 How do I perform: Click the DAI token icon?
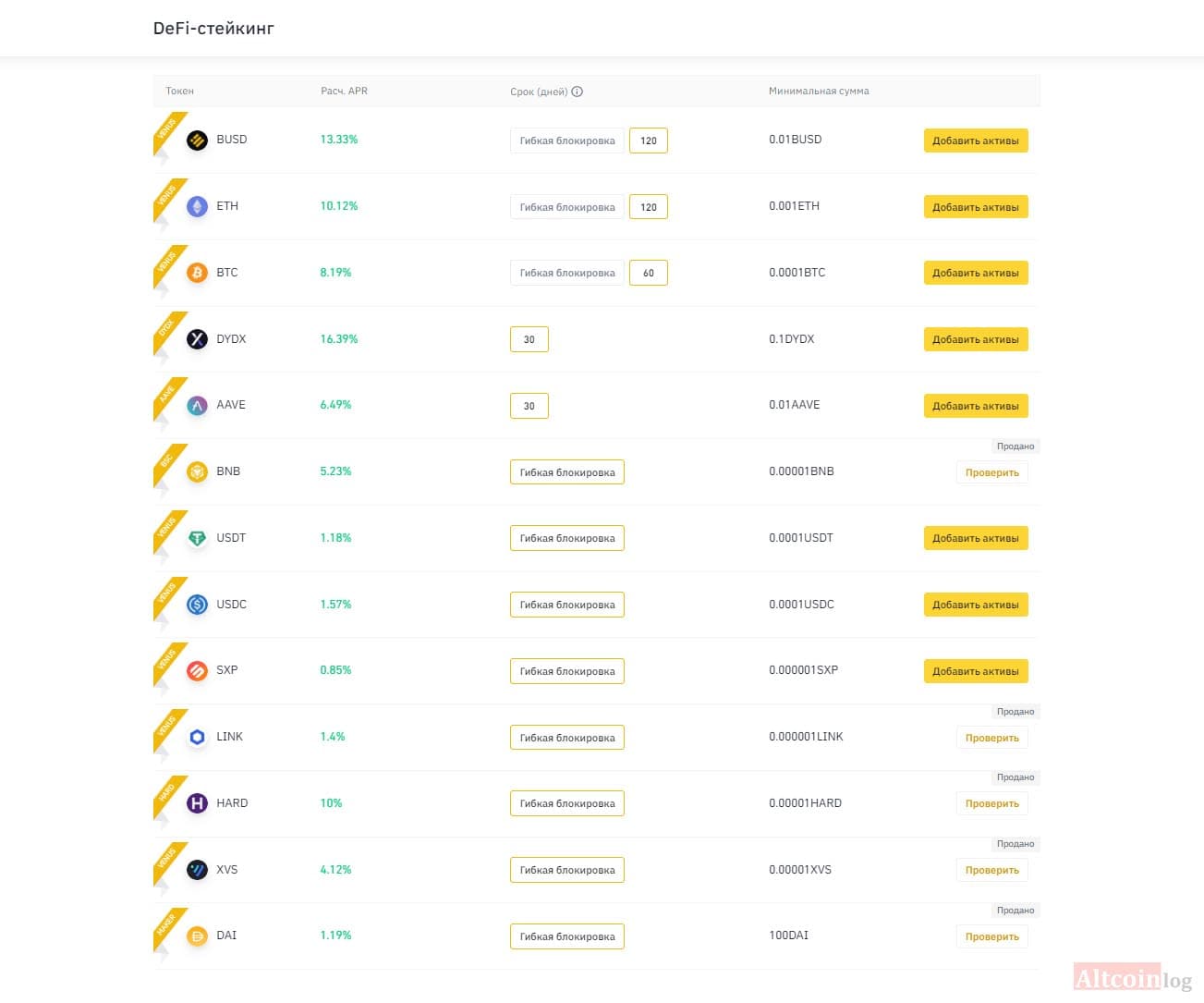tap(197, 936)
